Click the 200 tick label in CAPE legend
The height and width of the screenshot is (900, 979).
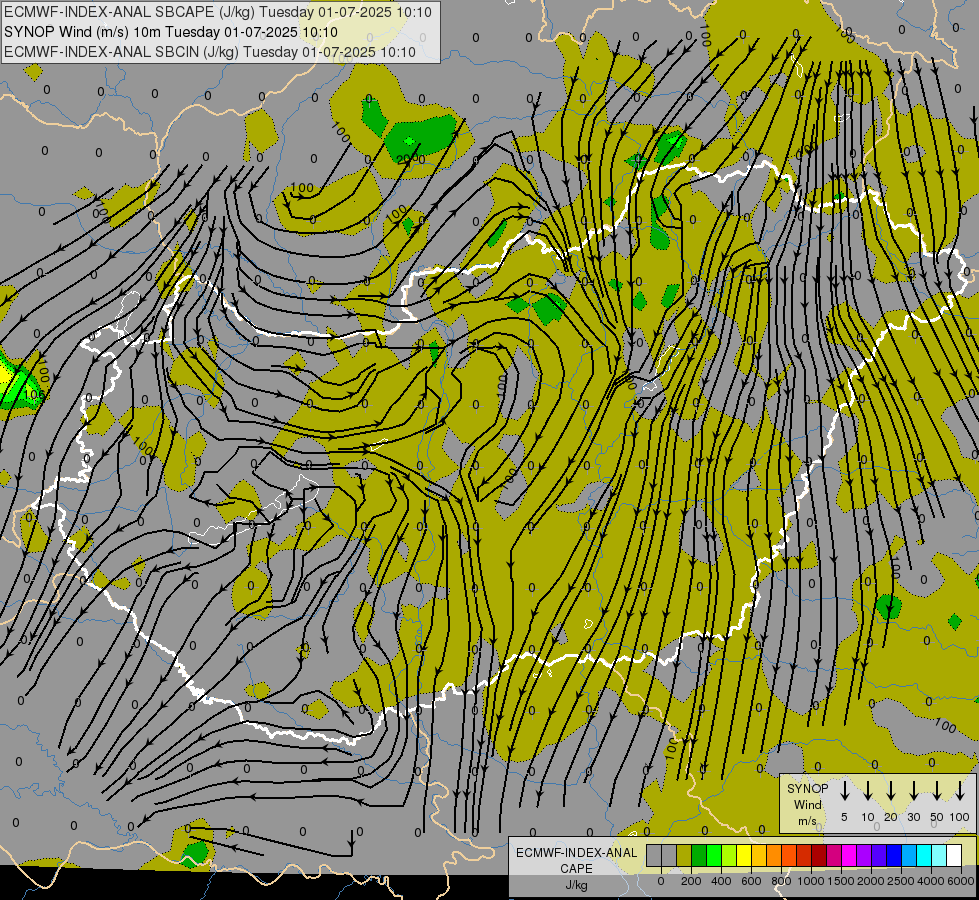click(691, 881)
